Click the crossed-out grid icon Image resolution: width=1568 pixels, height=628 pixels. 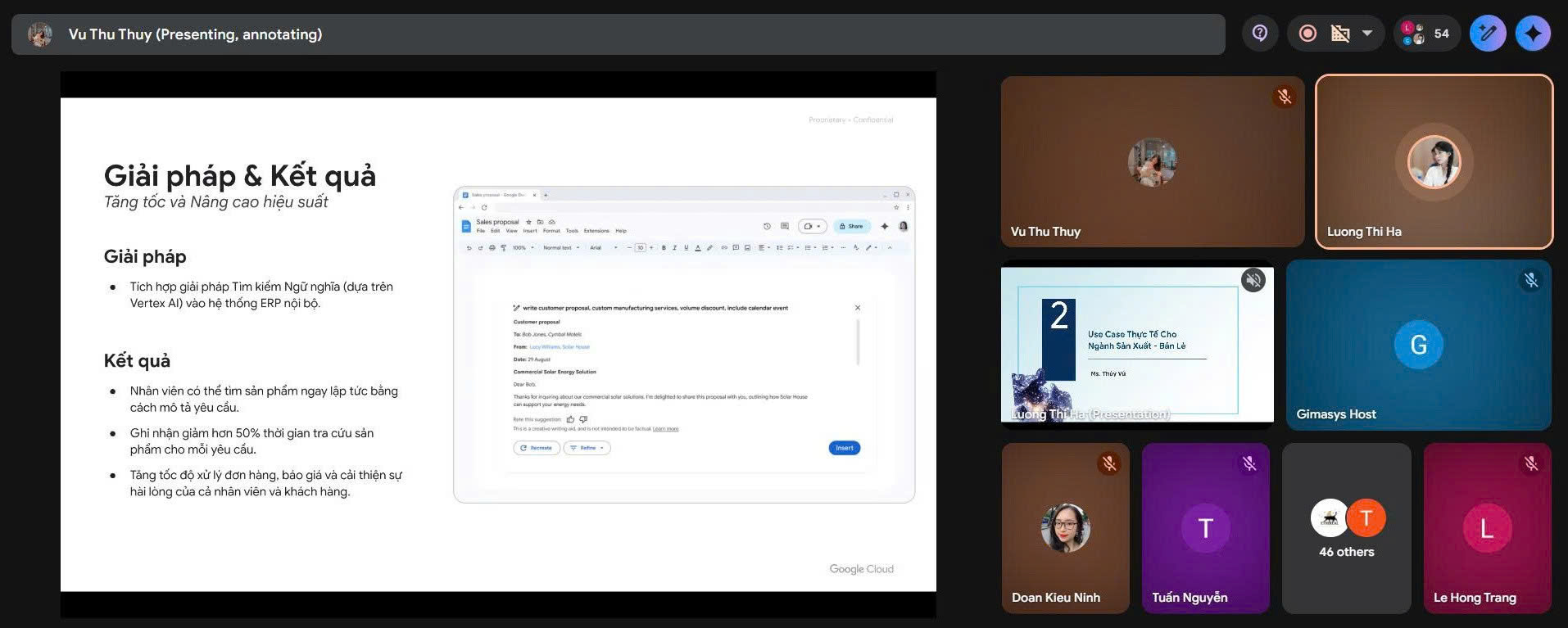[1340, 34]
